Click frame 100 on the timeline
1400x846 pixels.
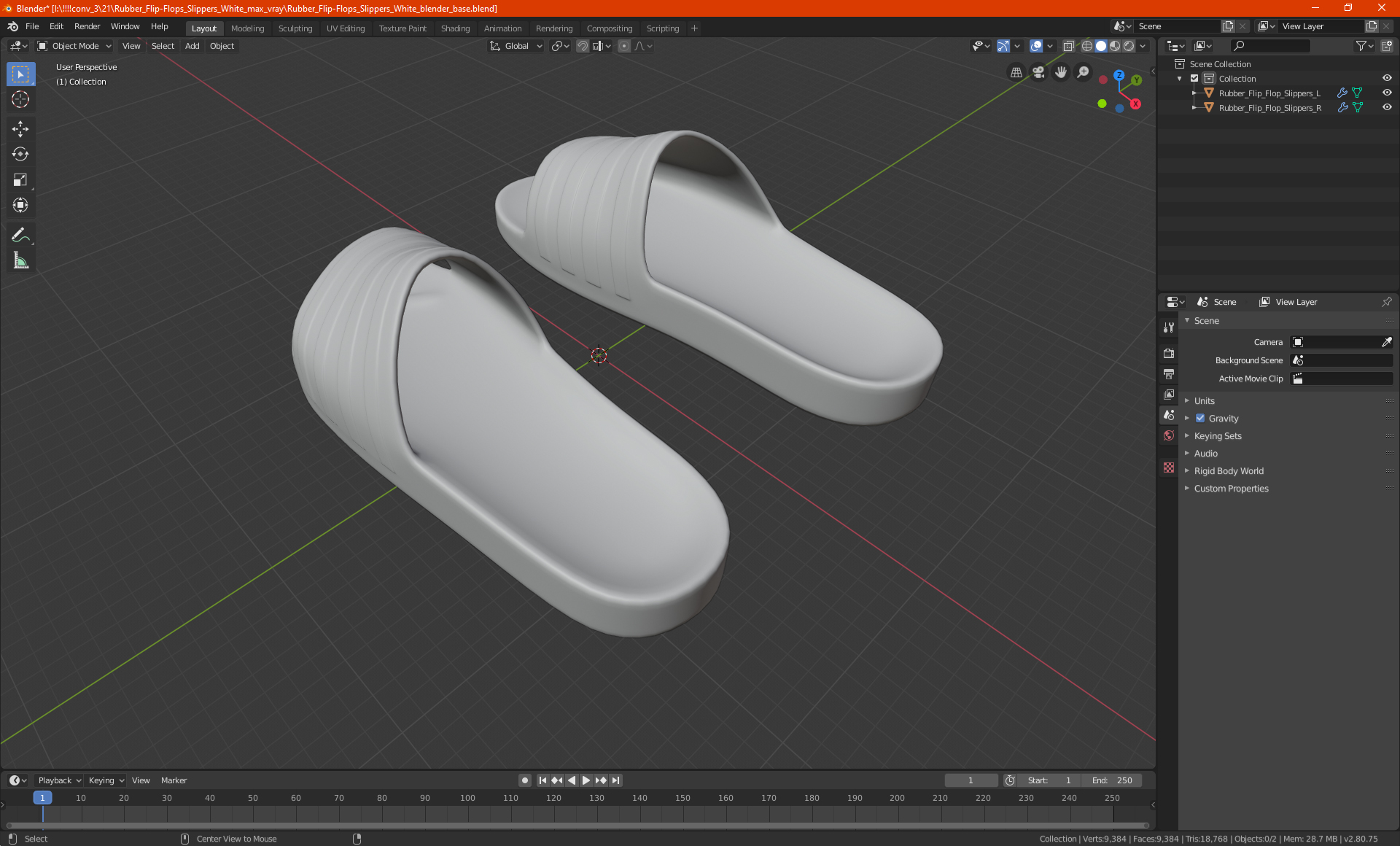[467, 798]
